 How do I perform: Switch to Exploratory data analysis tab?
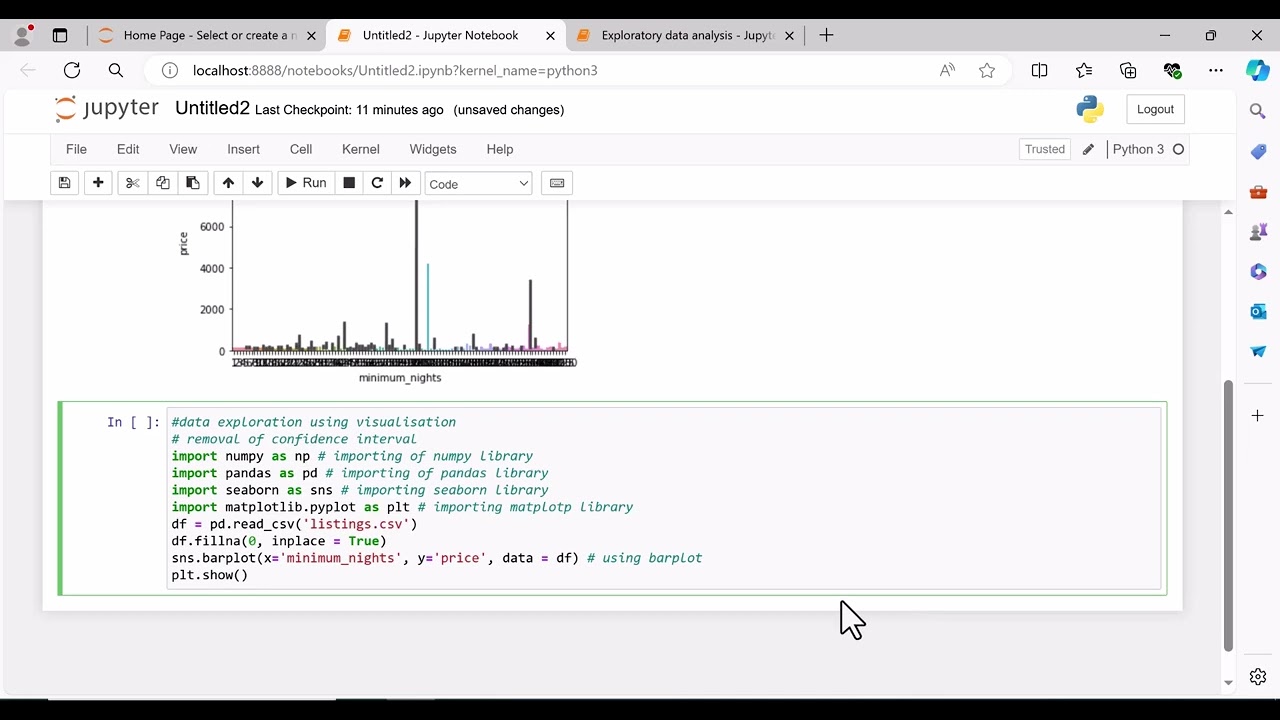pyautogui.click(x=685, y=35)
